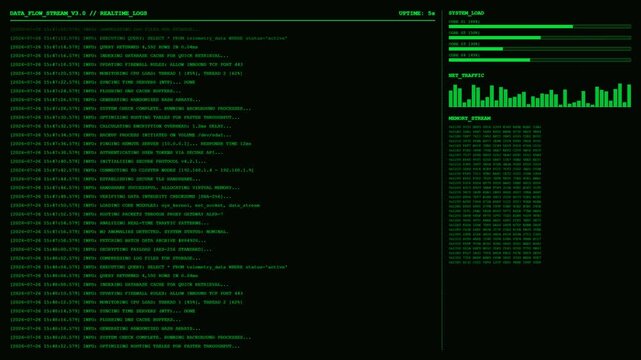
Task: Click the NET_TRAFFIC bar chart
Action: (540, 95)
